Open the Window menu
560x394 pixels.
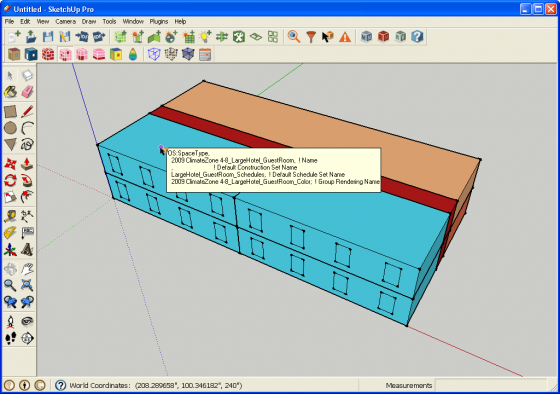(133, 21)
